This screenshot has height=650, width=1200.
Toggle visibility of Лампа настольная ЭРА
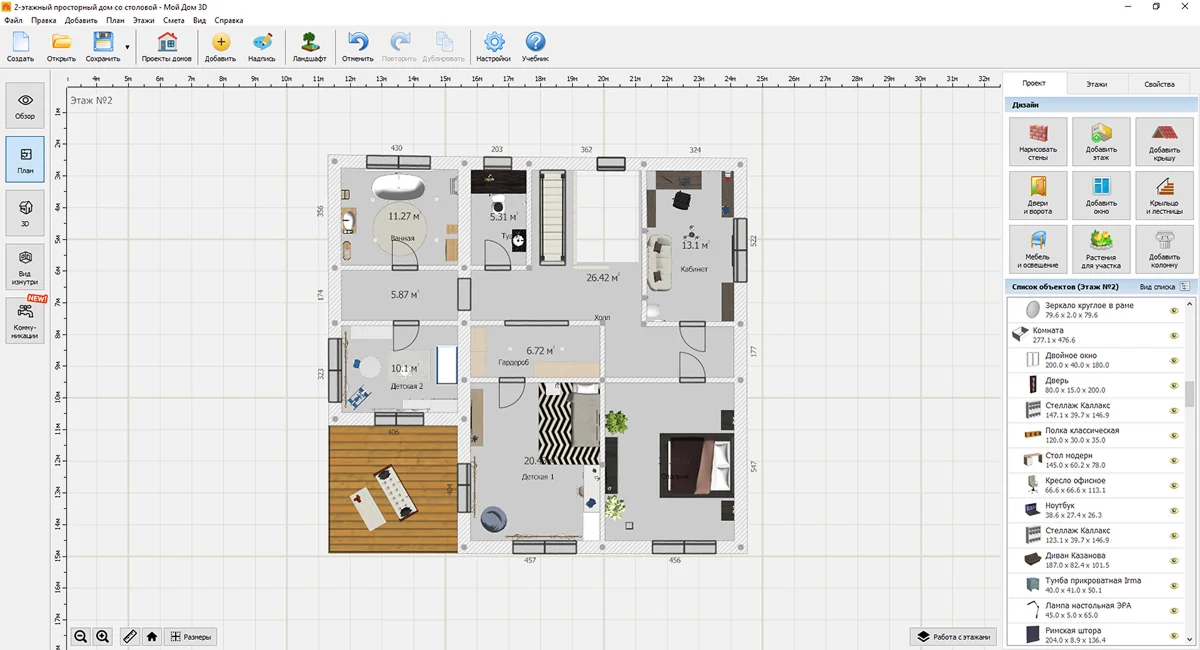point(1174,610)
